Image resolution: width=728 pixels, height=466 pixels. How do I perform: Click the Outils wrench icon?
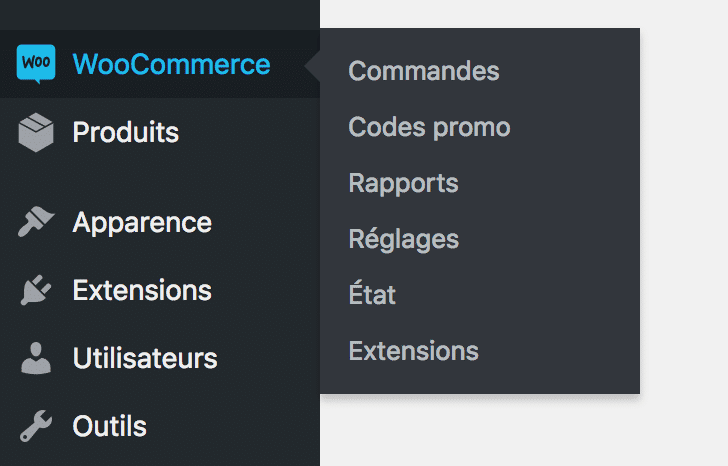click(x=36, y=426)
